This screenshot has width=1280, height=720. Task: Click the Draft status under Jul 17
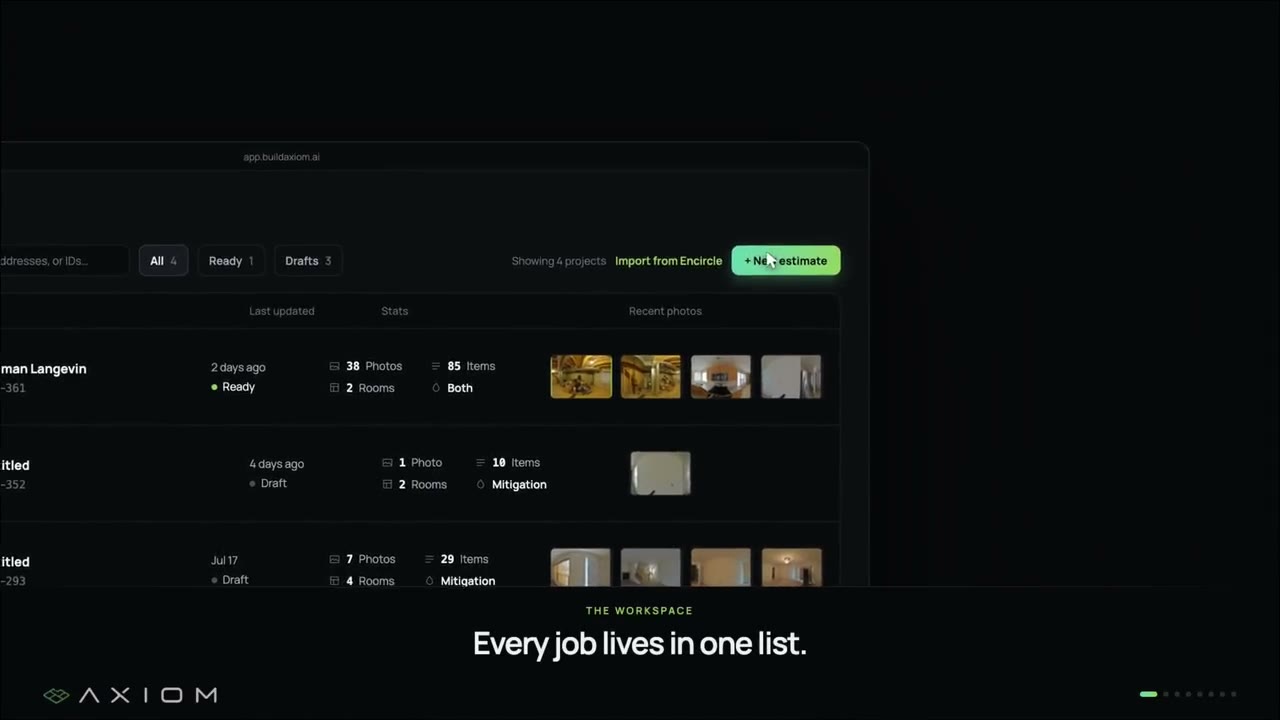point(236,580)
